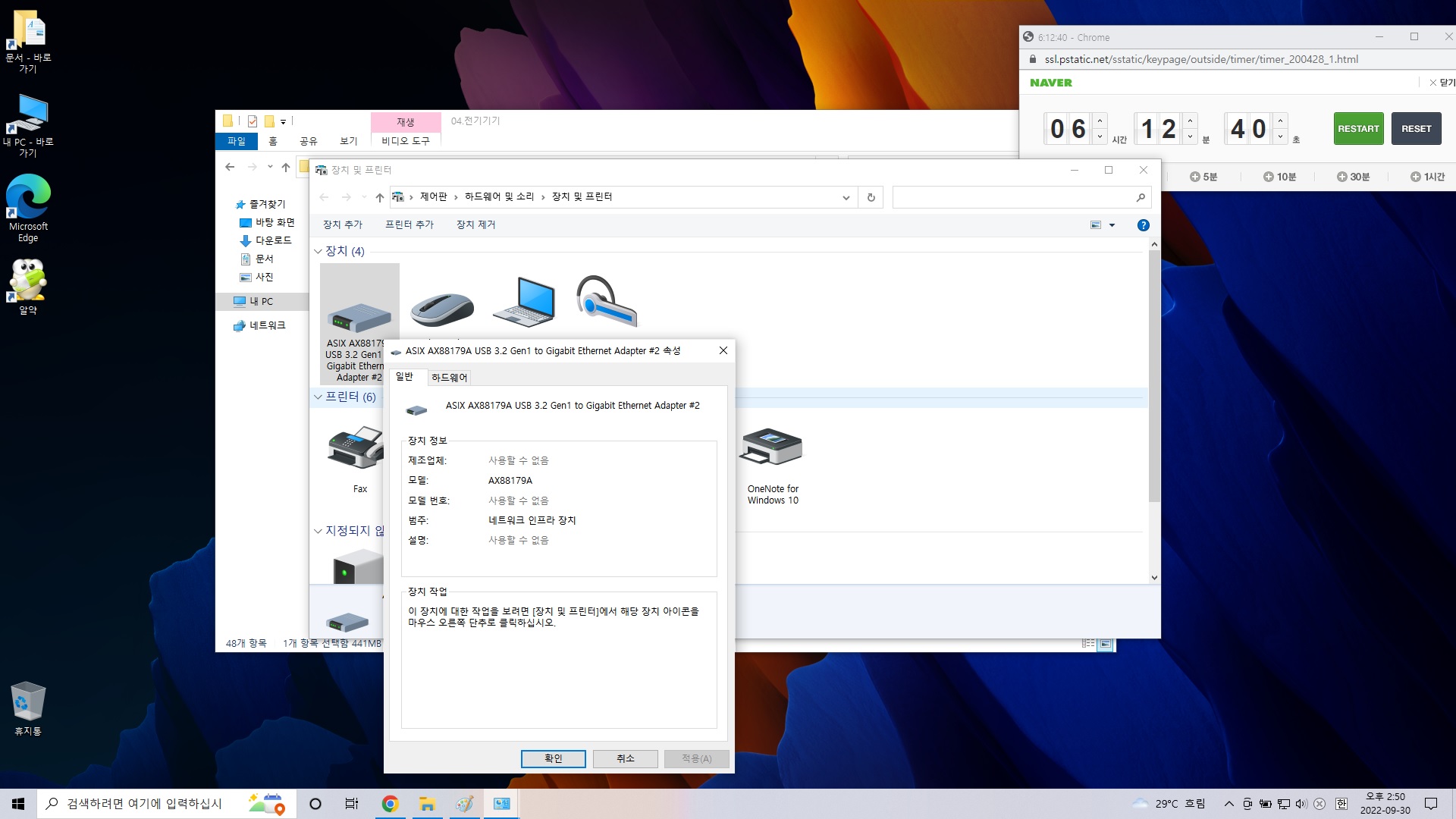The width and height of the screenshot is (1456, 819).
Task: Open the Windows Start menu
Action: click(x=18, y=804)
